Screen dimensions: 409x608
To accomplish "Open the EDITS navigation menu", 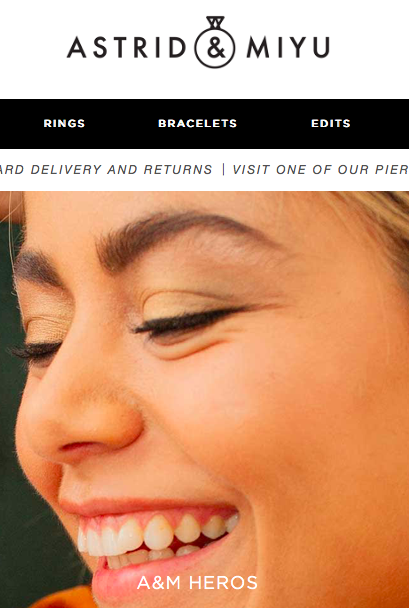I will [331, 123].
